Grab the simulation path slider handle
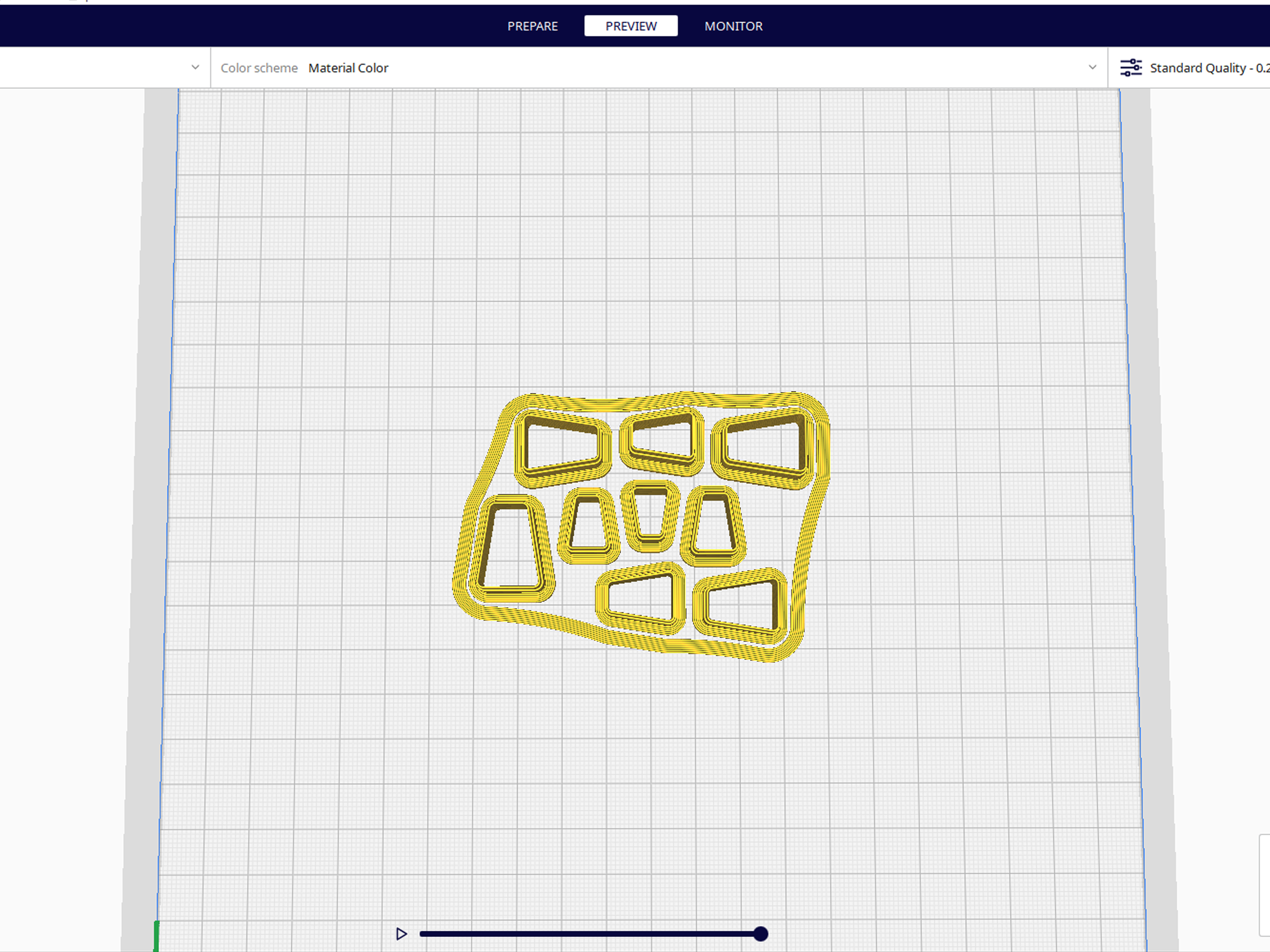Image resolution: width=1270 pixels, height=952 pixels. 761,934
